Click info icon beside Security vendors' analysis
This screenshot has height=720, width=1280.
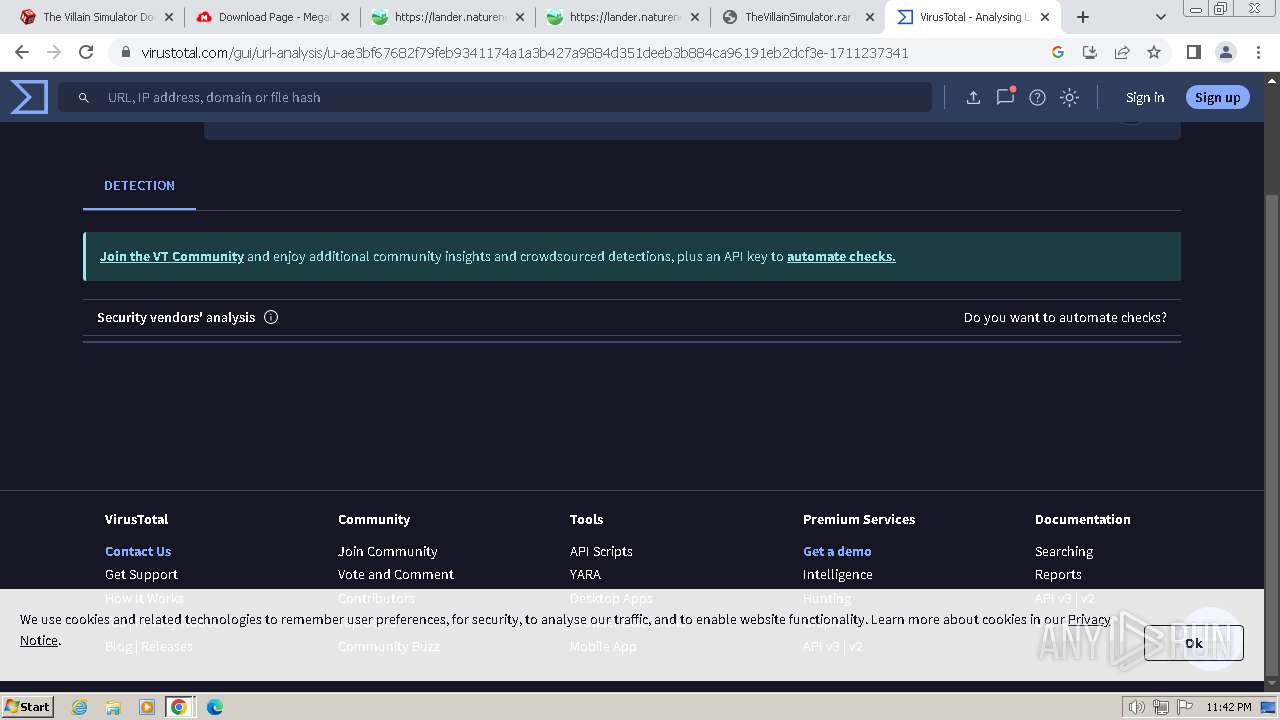coord(271,317)
